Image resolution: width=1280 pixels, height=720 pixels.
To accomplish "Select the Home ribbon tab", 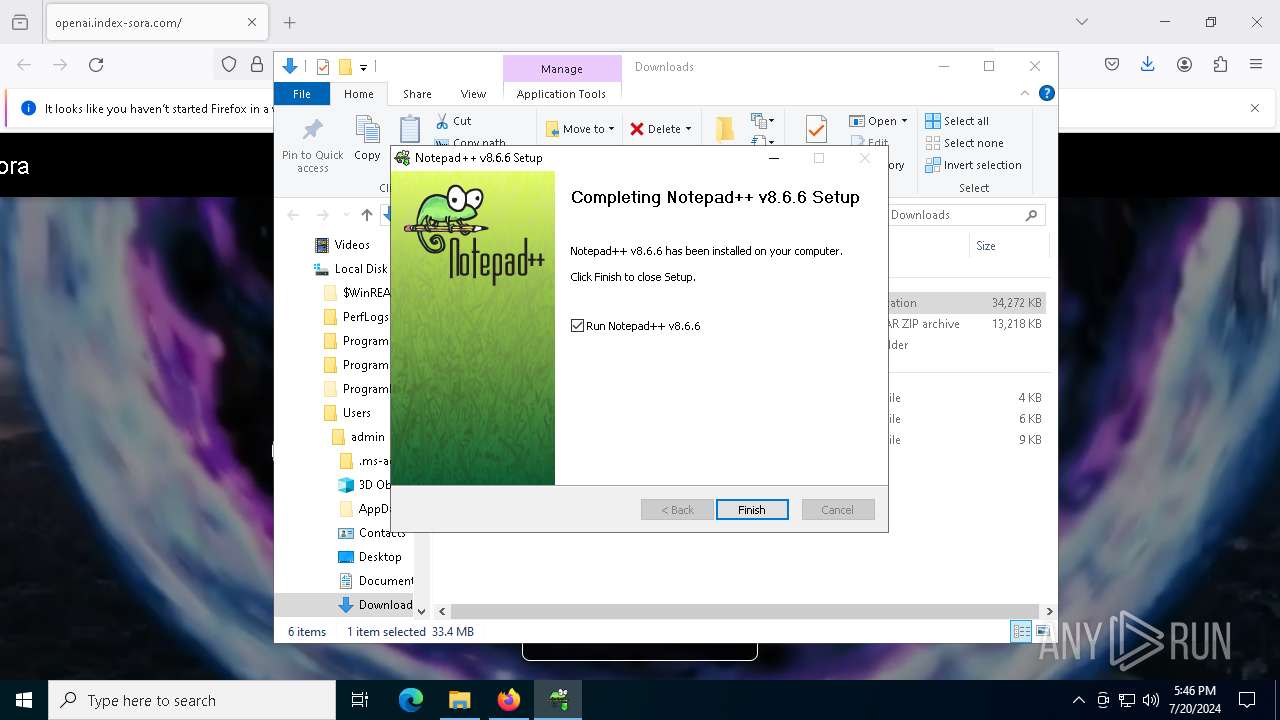I will click(x=358, y=94).
